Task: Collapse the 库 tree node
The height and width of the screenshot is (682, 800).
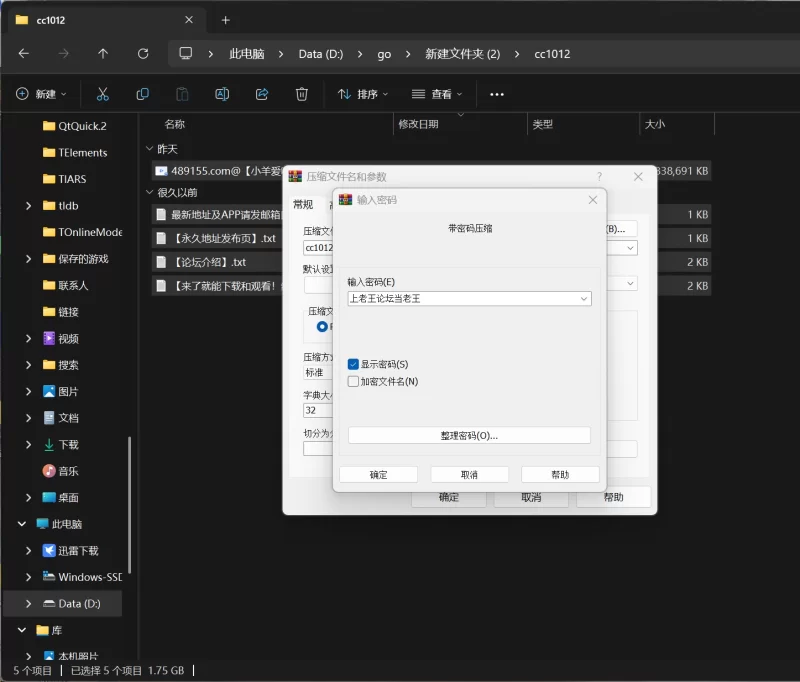Action: click(22, 630)
